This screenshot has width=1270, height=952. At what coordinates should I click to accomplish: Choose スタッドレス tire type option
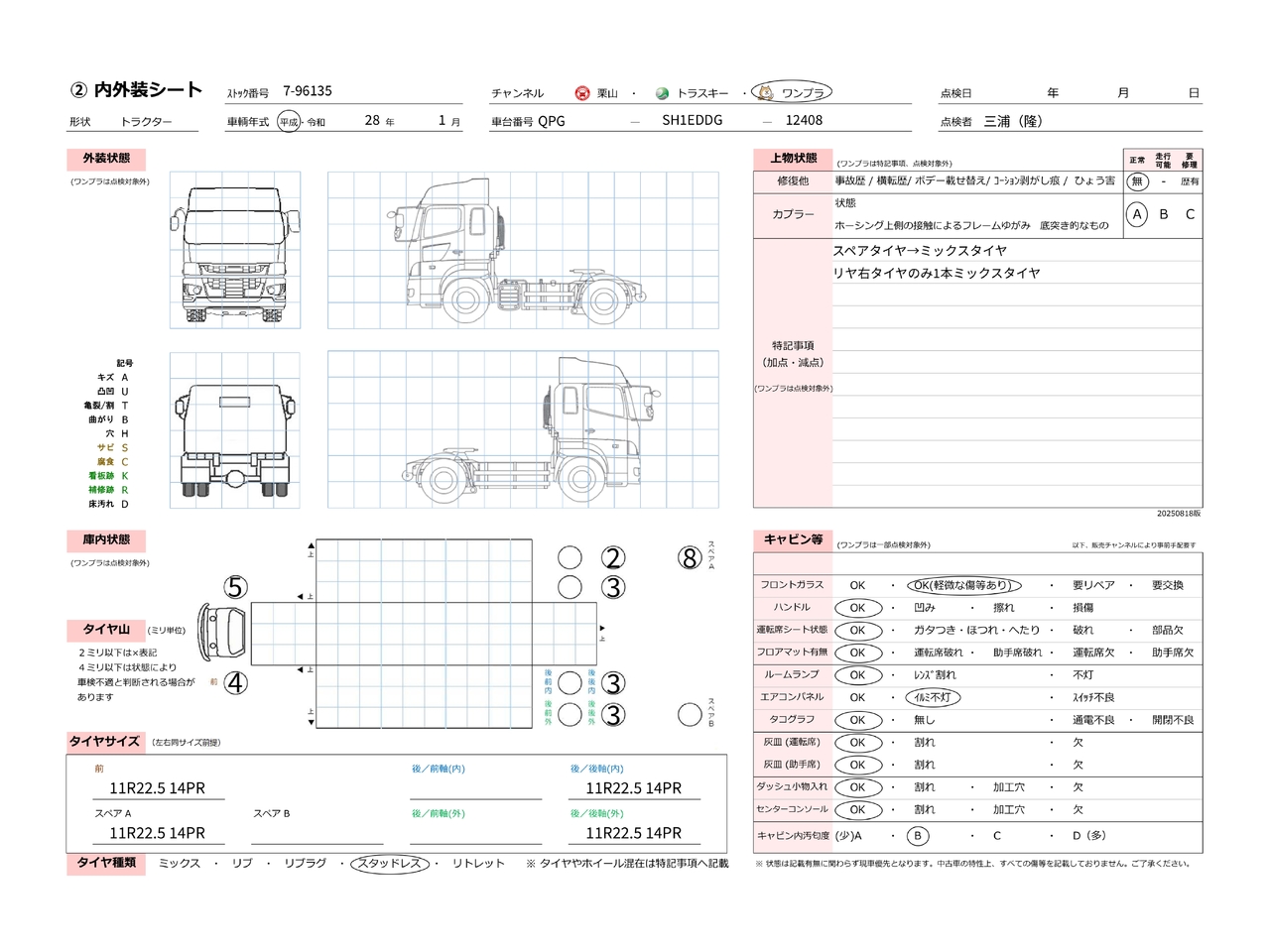[390, 864]
